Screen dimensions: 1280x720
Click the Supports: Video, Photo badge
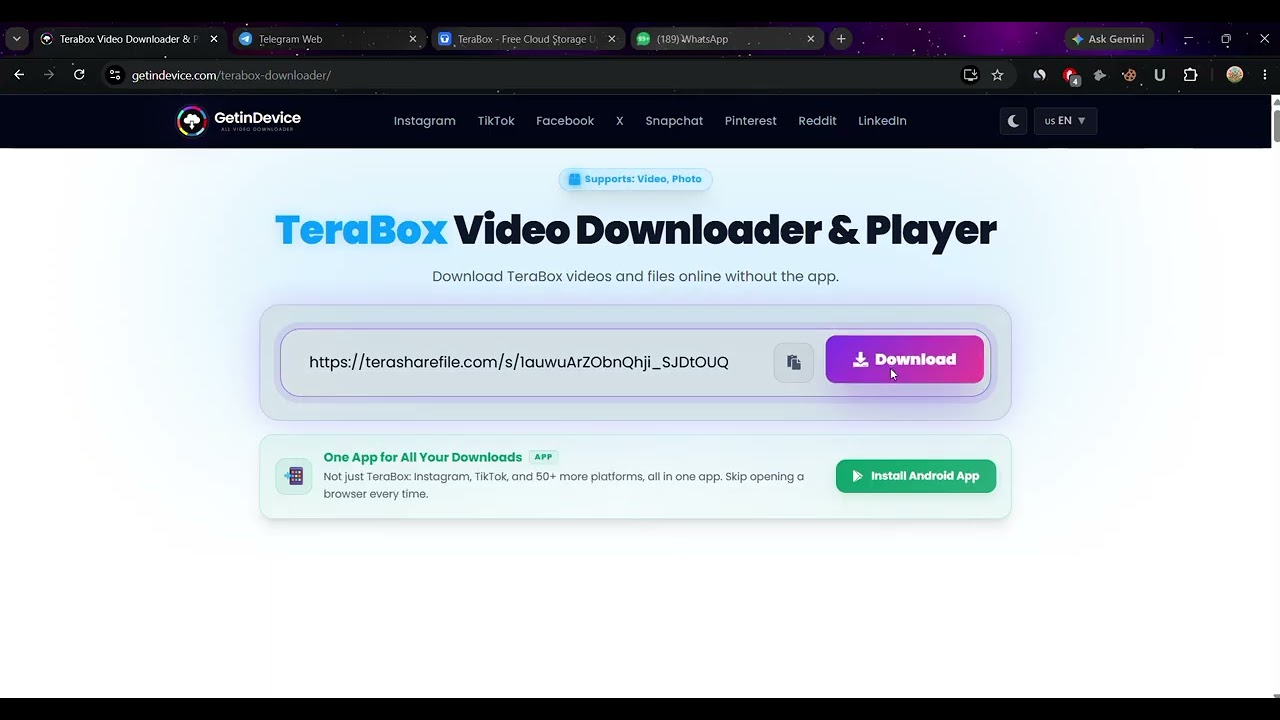click(x=636, y=179)
